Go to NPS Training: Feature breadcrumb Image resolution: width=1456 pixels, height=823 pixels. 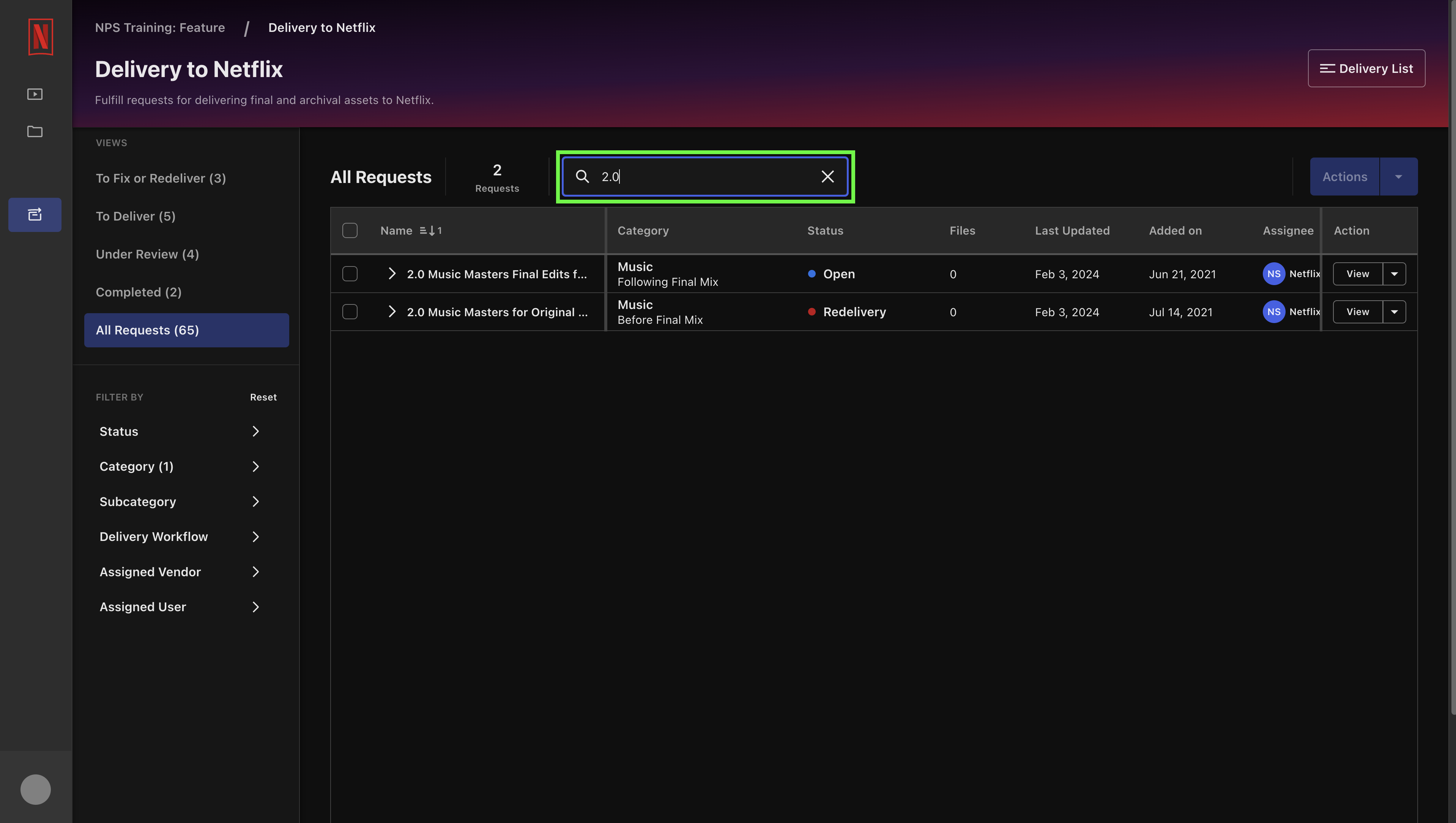160,27
